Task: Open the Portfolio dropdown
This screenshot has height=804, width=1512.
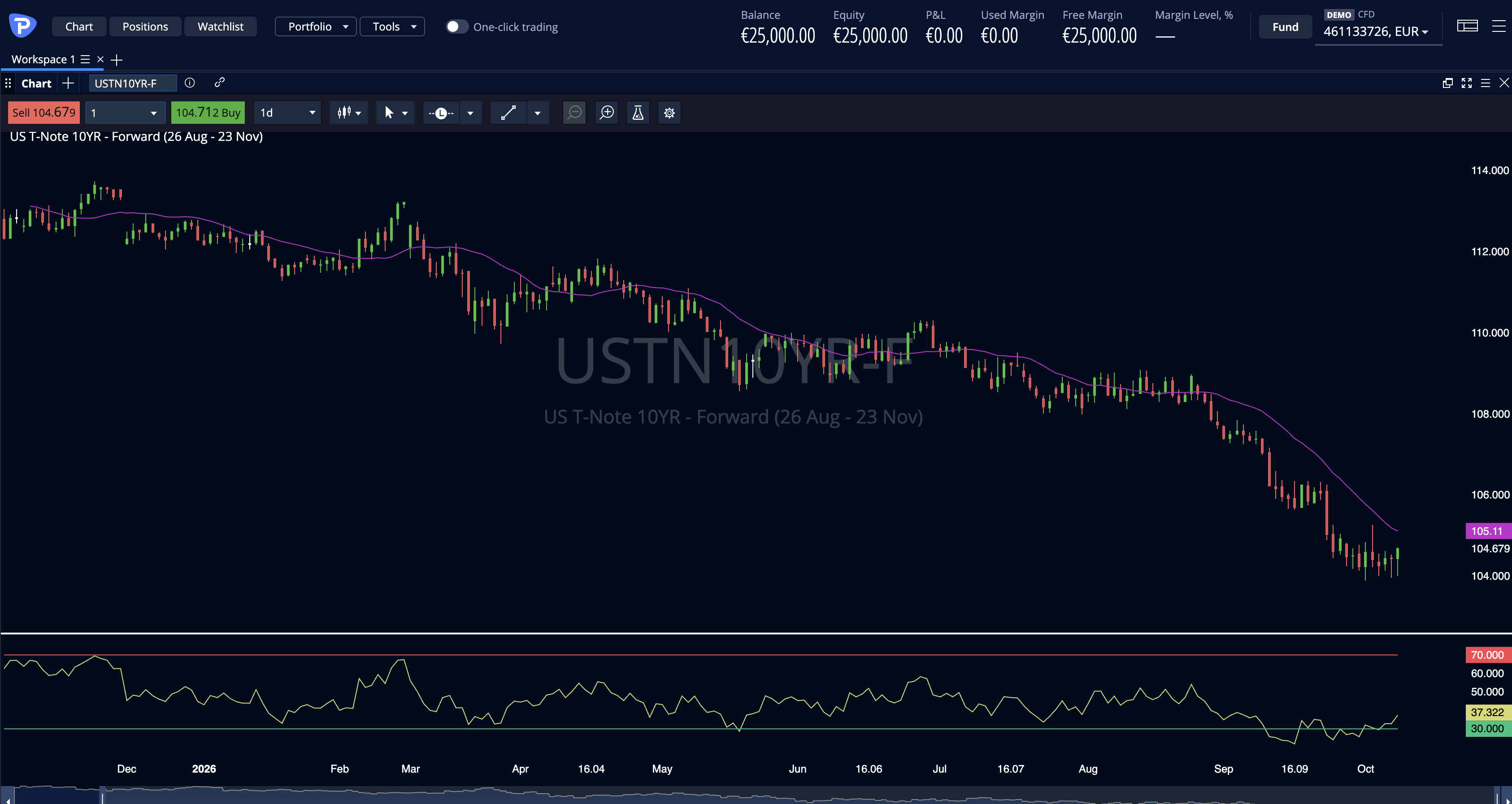Action: pos(316,26)
